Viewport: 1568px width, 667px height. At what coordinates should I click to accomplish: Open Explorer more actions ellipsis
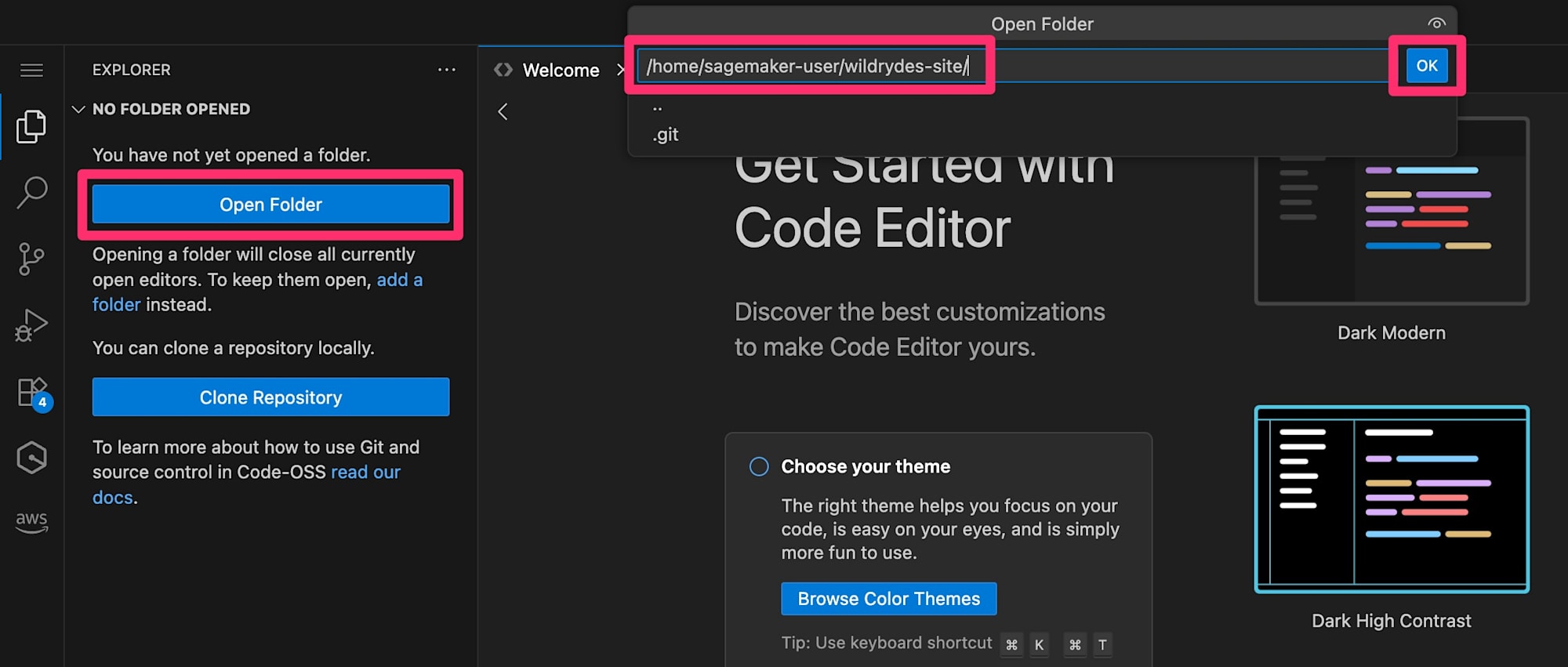(447, 70)
